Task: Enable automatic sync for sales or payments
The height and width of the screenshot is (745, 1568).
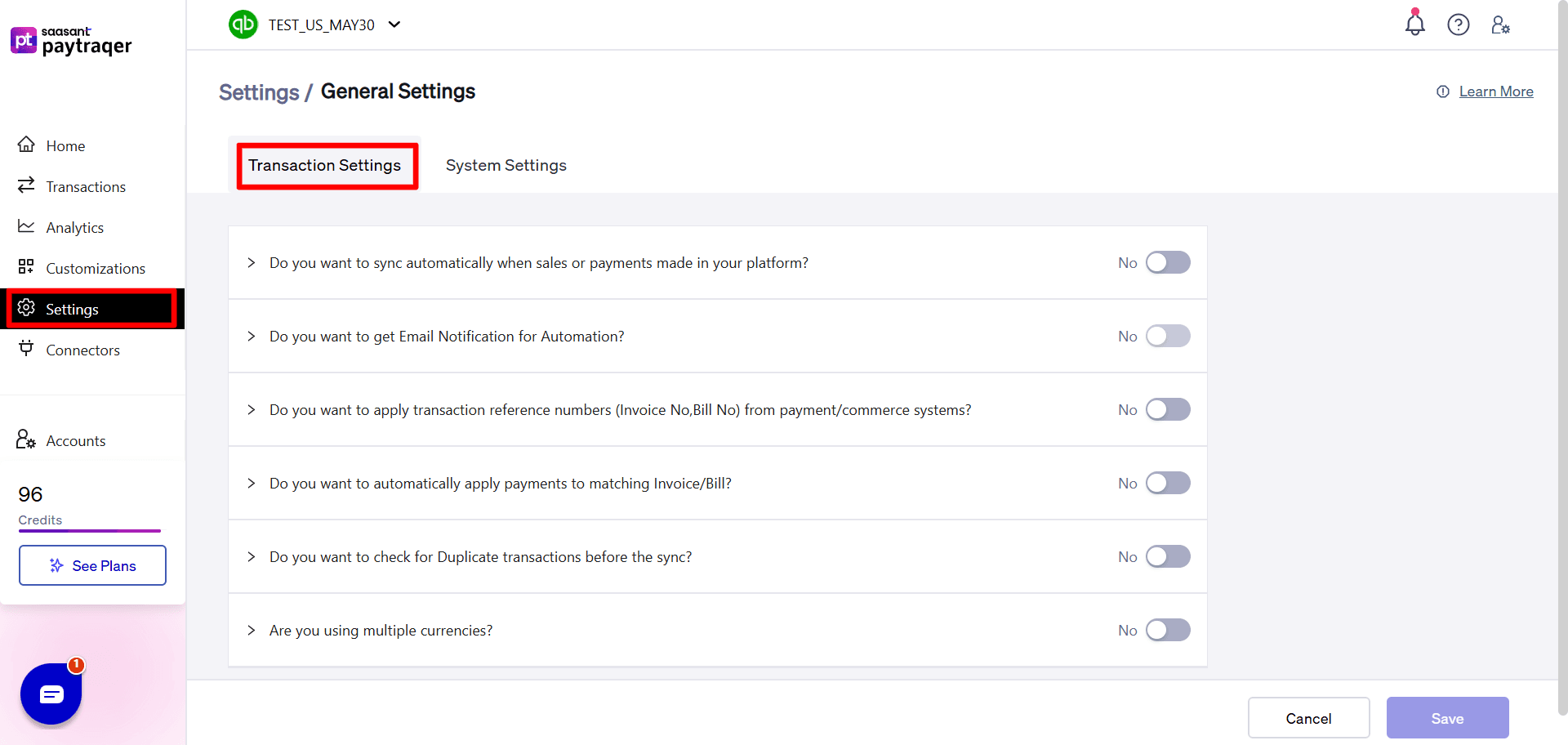Action: (1168, 262)
